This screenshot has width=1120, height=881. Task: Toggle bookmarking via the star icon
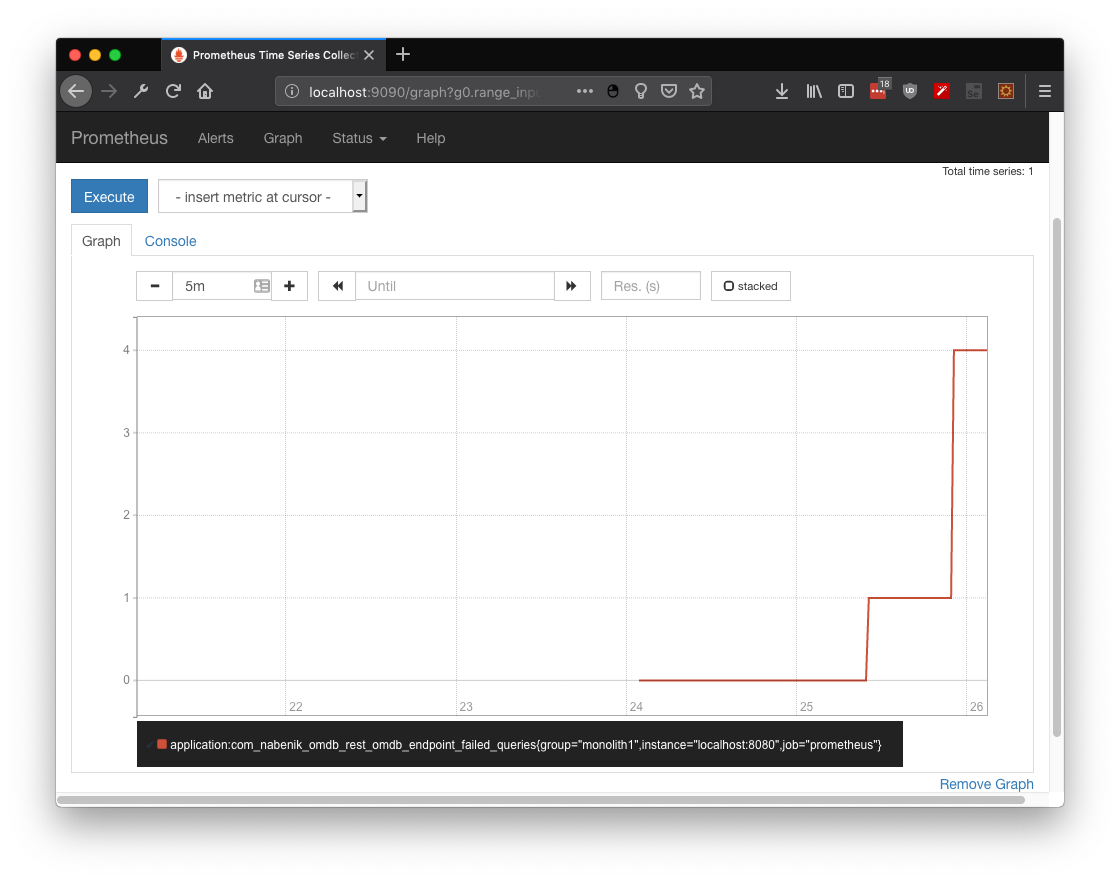tap(697, 91)
